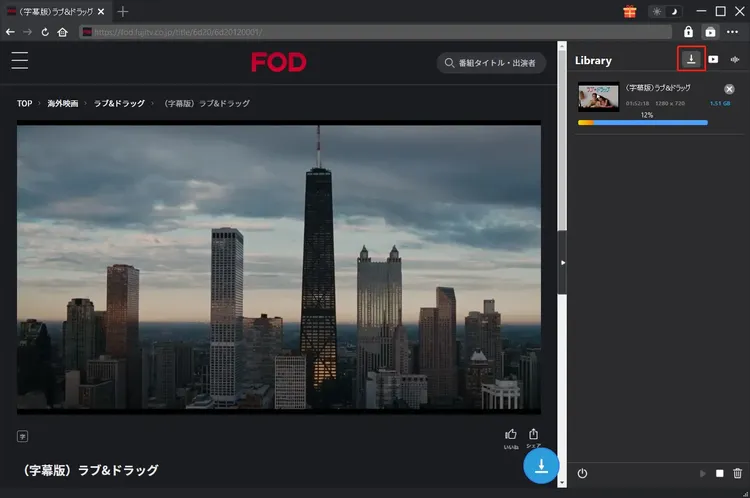Stop all downloads with square button

coord(719,474)
